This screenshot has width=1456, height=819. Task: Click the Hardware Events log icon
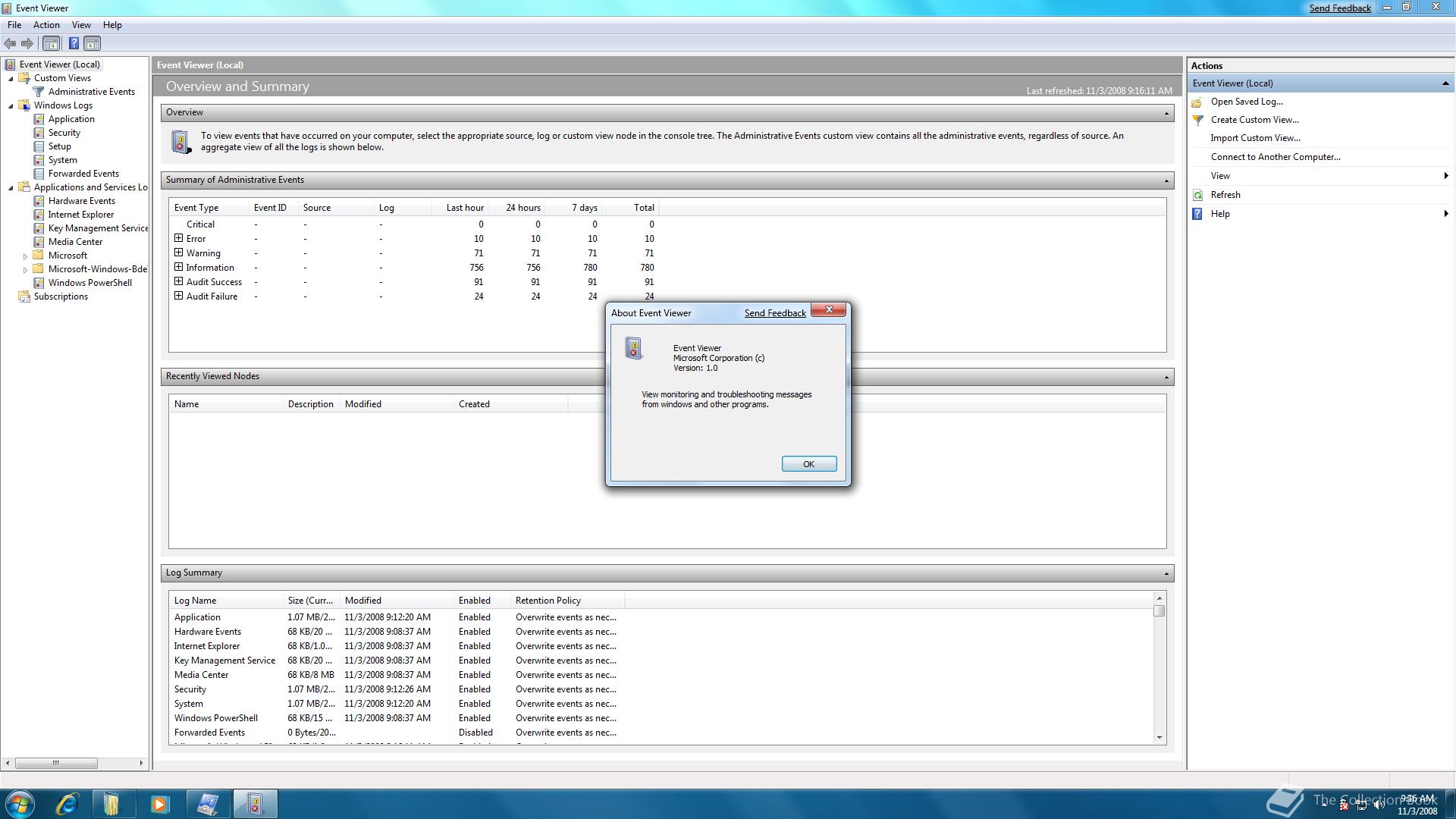point(39,201)
